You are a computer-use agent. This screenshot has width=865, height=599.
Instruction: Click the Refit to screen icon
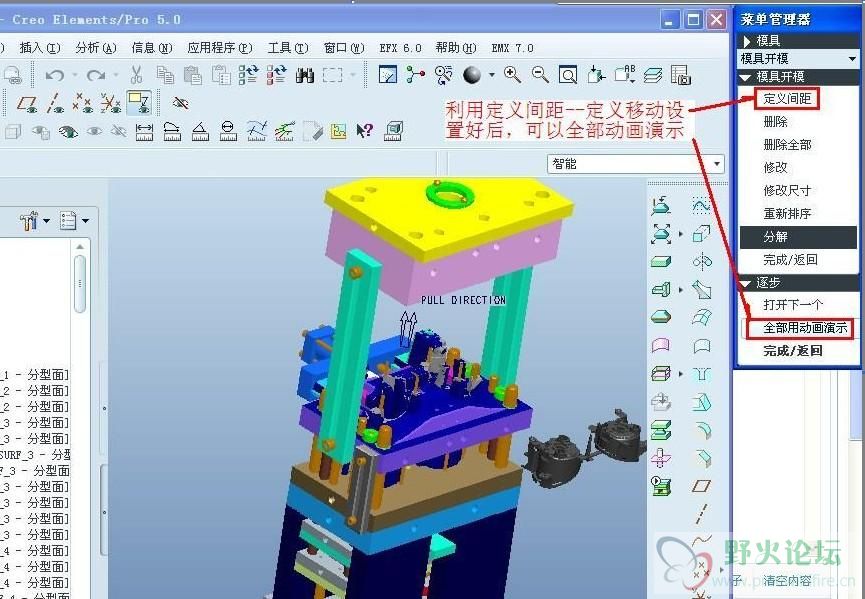point(568,74)
